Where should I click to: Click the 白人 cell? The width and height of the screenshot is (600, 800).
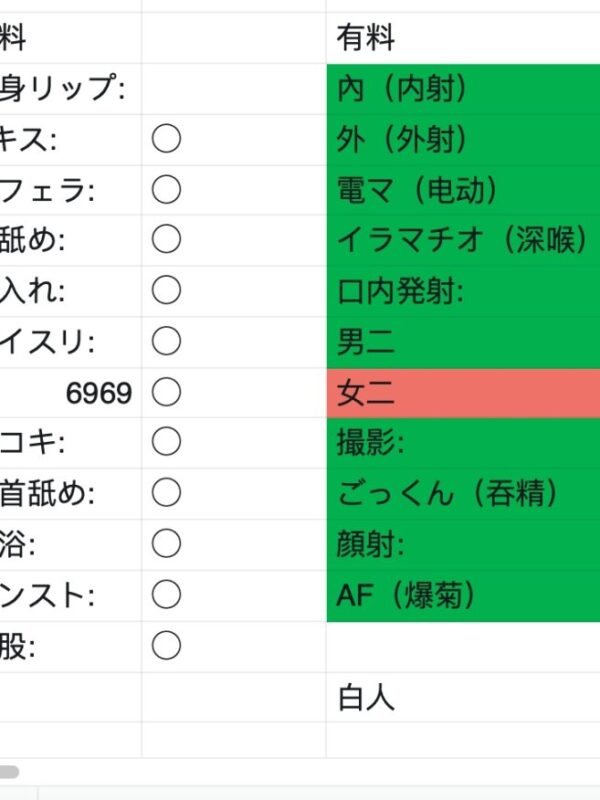click(462, 697)
